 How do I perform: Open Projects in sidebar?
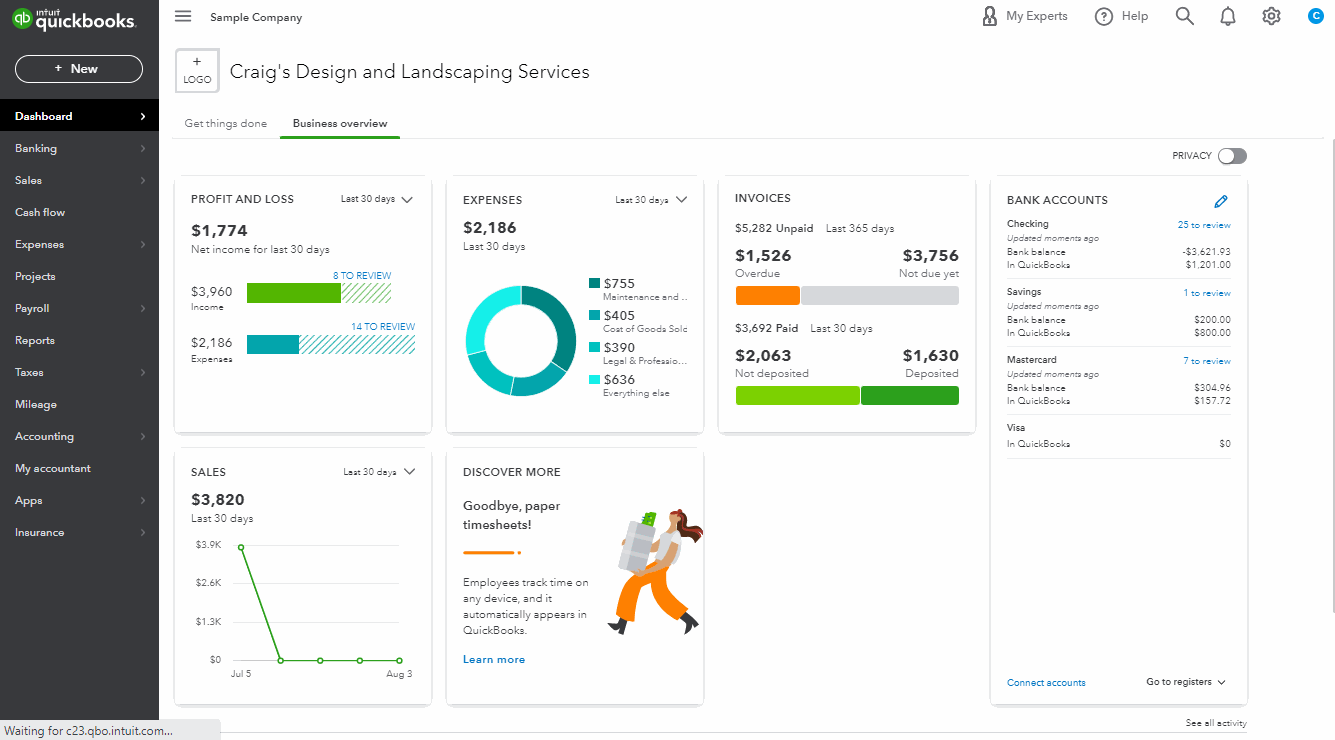coord(79,276)
